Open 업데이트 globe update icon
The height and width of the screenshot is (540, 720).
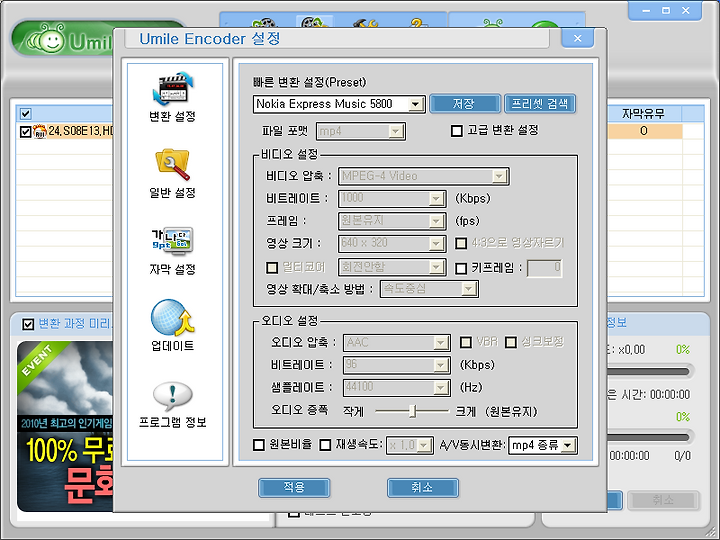pos(173,317)
